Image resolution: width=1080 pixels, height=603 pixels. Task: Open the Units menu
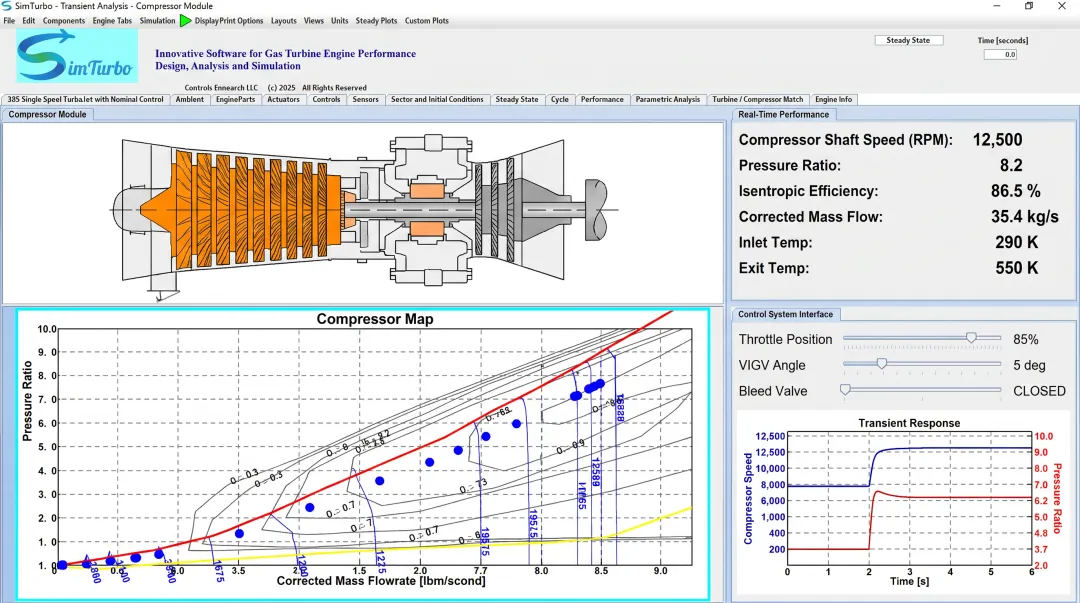(x=339, y=21)
